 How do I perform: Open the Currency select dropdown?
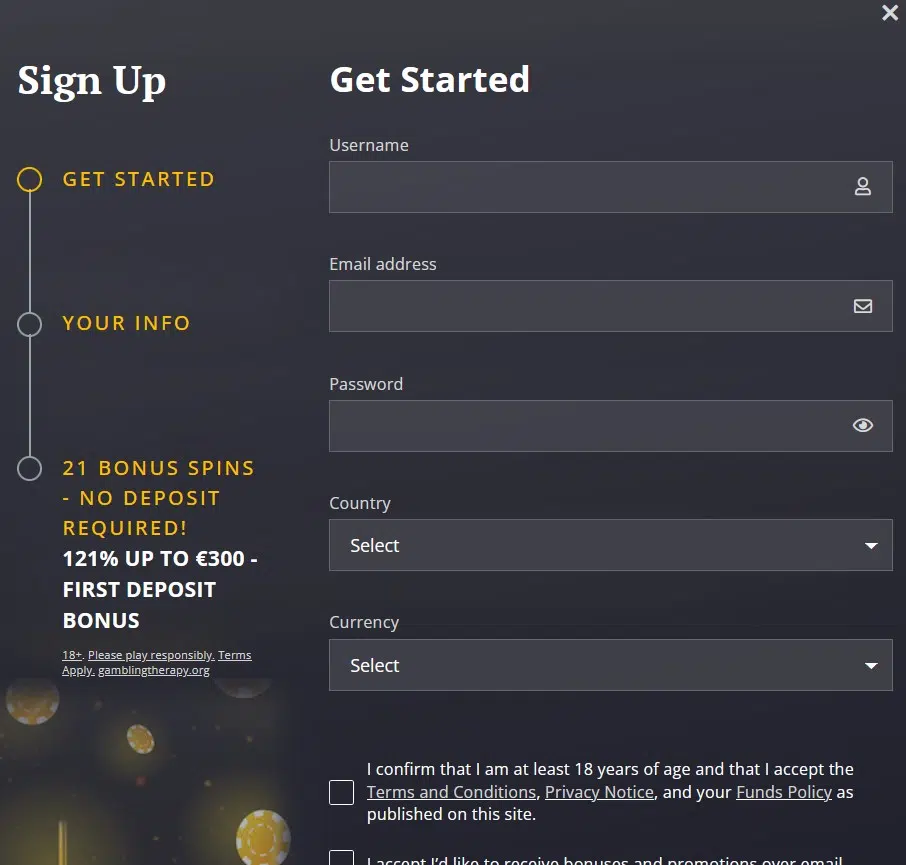coord(611,665)
